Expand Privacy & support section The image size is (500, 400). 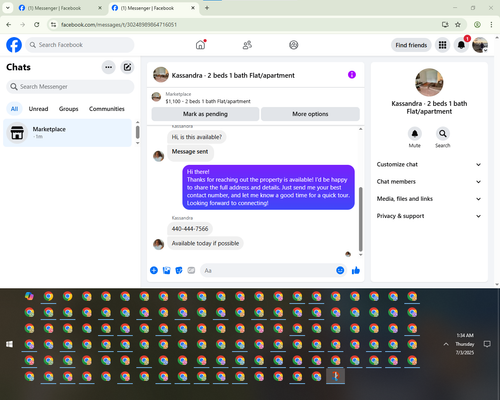[429, 216]
